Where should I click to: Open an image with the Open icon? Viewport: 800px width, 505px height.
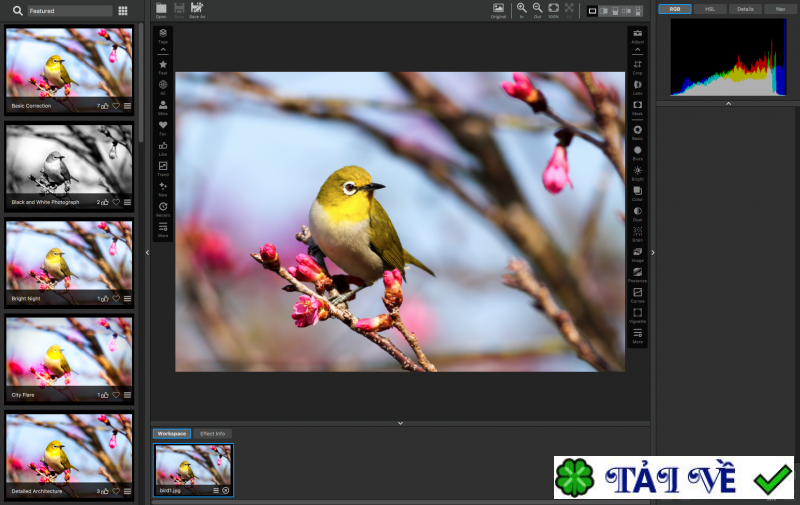[161, 8]
